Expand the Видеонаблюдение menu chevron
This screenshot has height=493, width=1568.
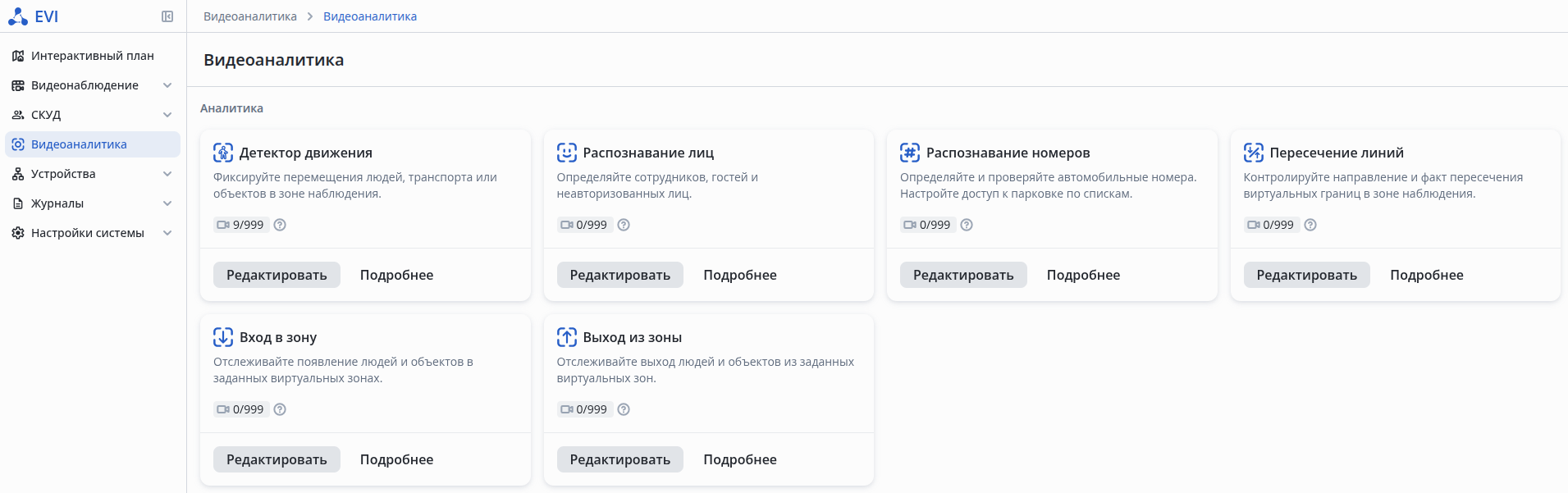(x=167, y=85)
